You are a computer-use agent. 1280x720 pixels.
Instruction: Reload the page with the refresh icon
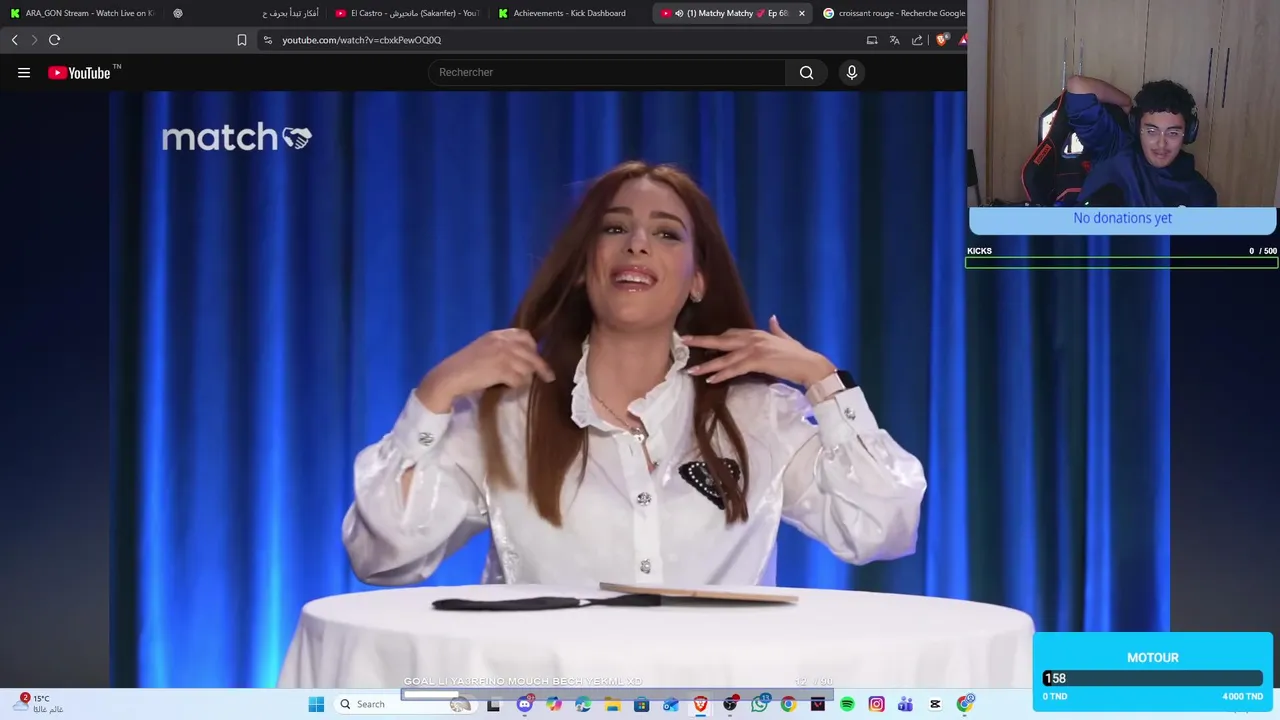55,40
